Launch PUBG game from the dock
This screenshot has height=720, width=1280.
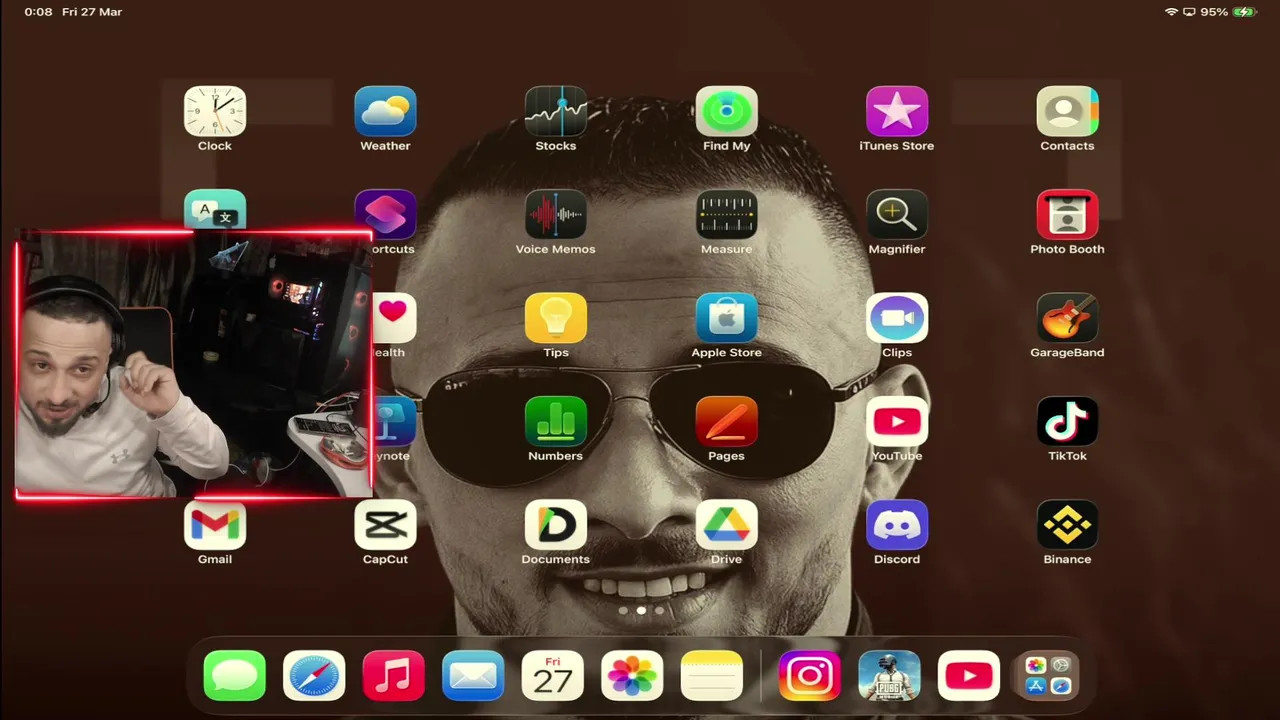(x=889, y=676)
